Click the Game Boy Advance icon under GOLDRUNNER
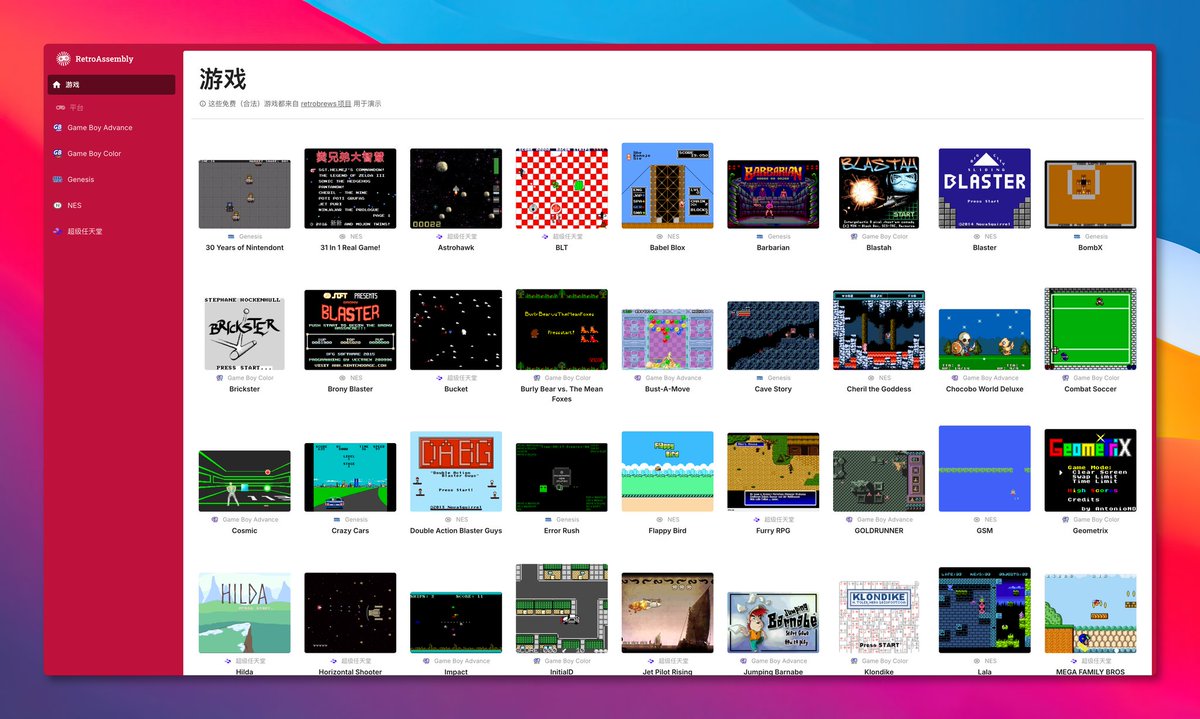This screenshot has height=719, width=1200. 849,519
